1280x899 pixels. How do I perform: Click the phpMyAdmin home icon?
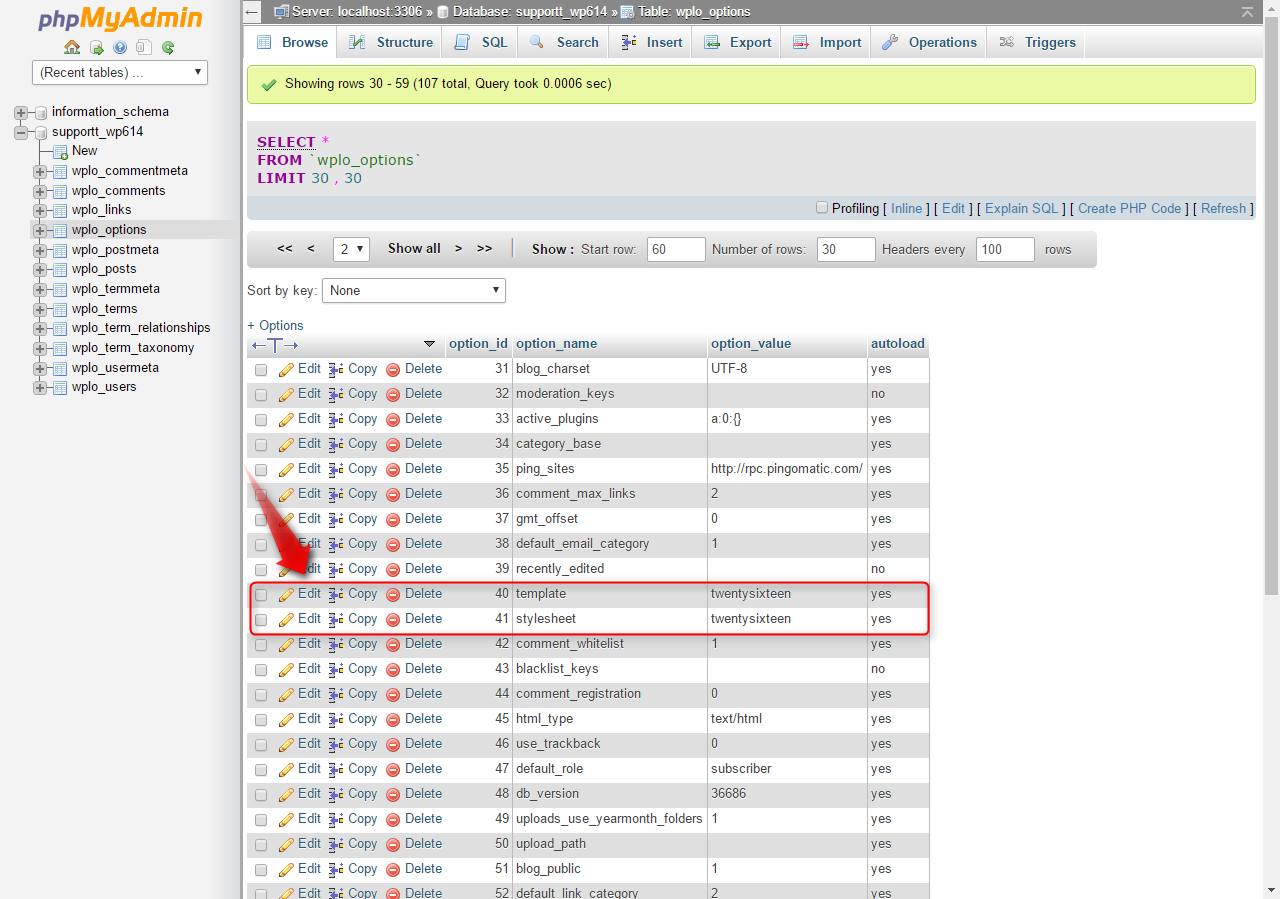click(x=71, y=47)
